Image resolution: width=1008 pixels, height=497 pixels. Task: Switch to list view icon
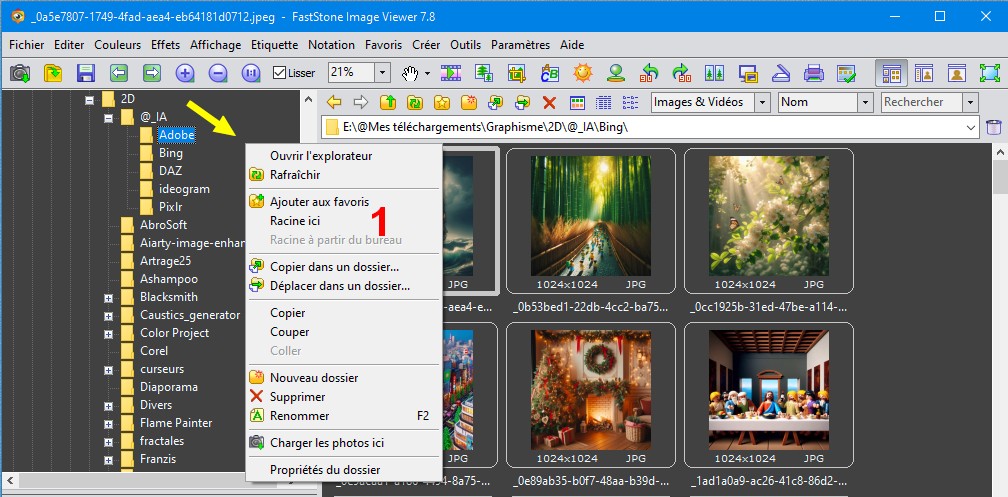tap(631, 102)
